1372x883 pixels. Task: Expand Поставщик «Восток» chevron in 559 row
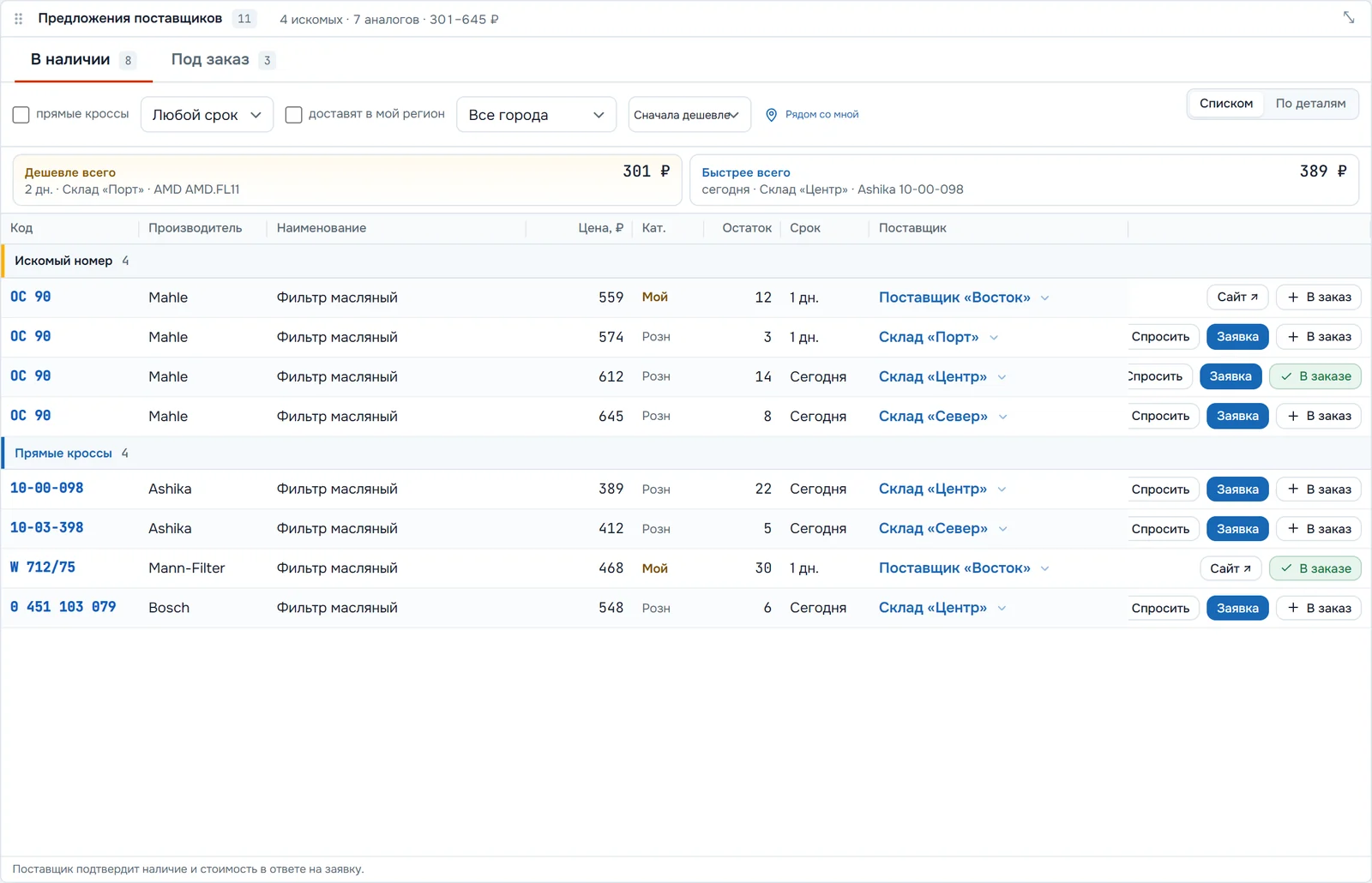click(x=1044, y=298)
